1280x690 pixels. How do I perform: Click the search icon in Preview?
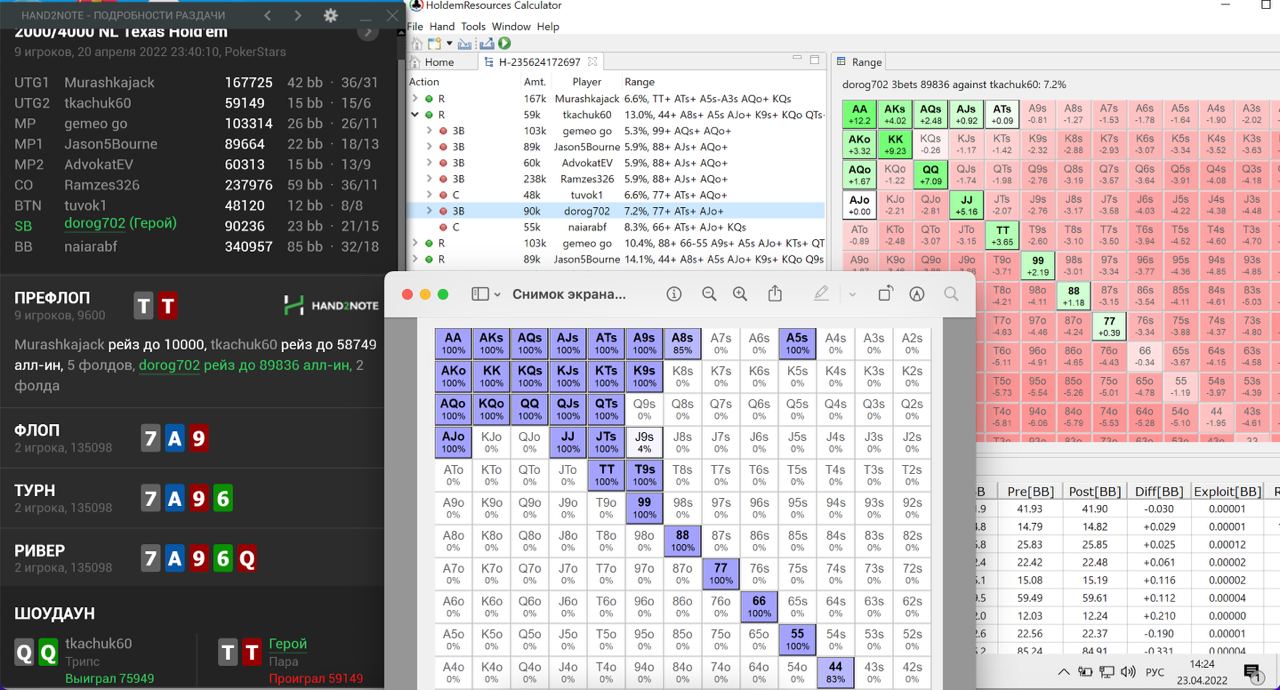click(951, 294)
